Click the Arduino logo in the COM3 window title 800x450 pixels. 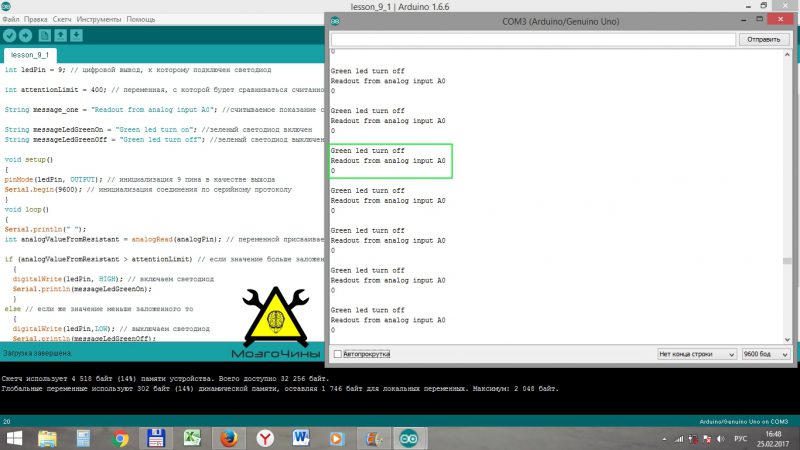335,21
